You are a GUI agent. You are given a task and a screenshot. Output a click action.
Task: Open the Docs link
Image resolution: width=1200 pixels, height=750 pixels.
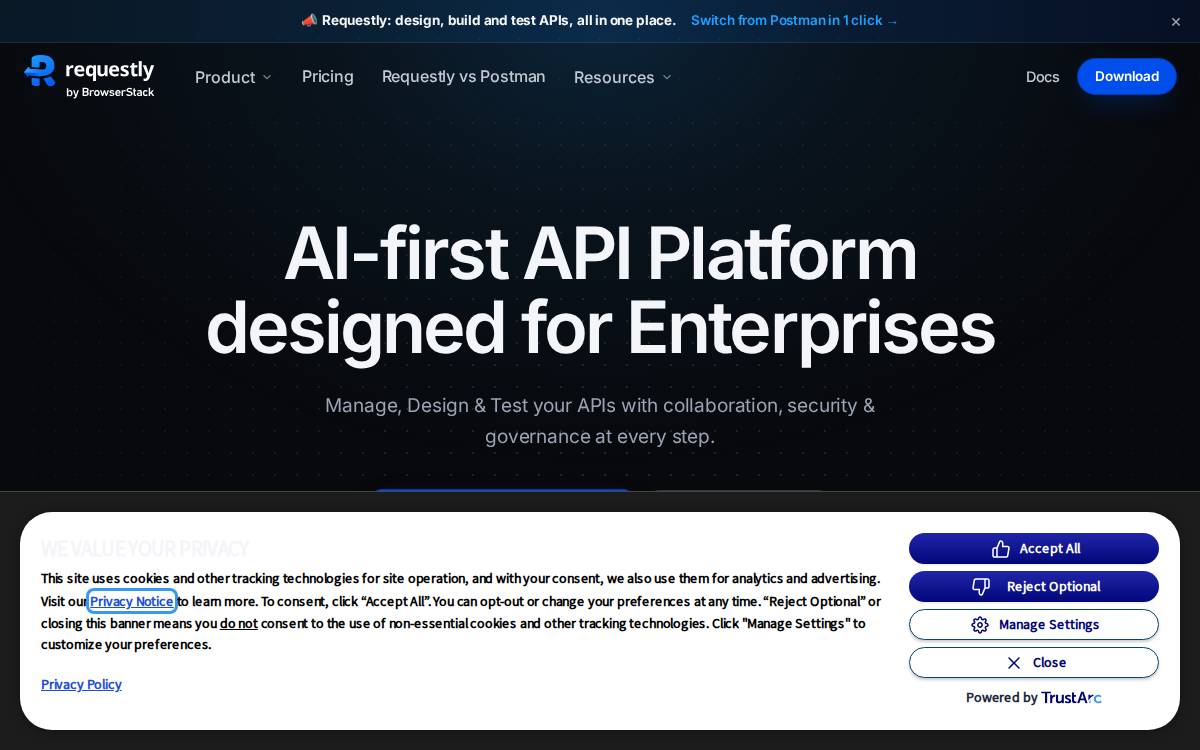pyautogui.click(x=1042, y=77)
